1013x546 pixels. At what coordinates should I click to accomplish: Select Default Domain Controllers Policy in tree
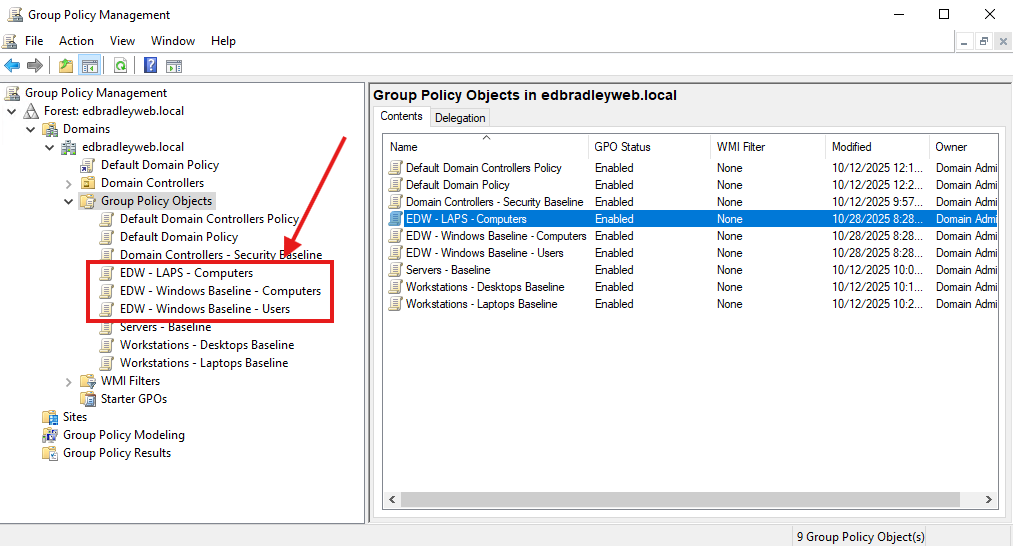point(209,219)
